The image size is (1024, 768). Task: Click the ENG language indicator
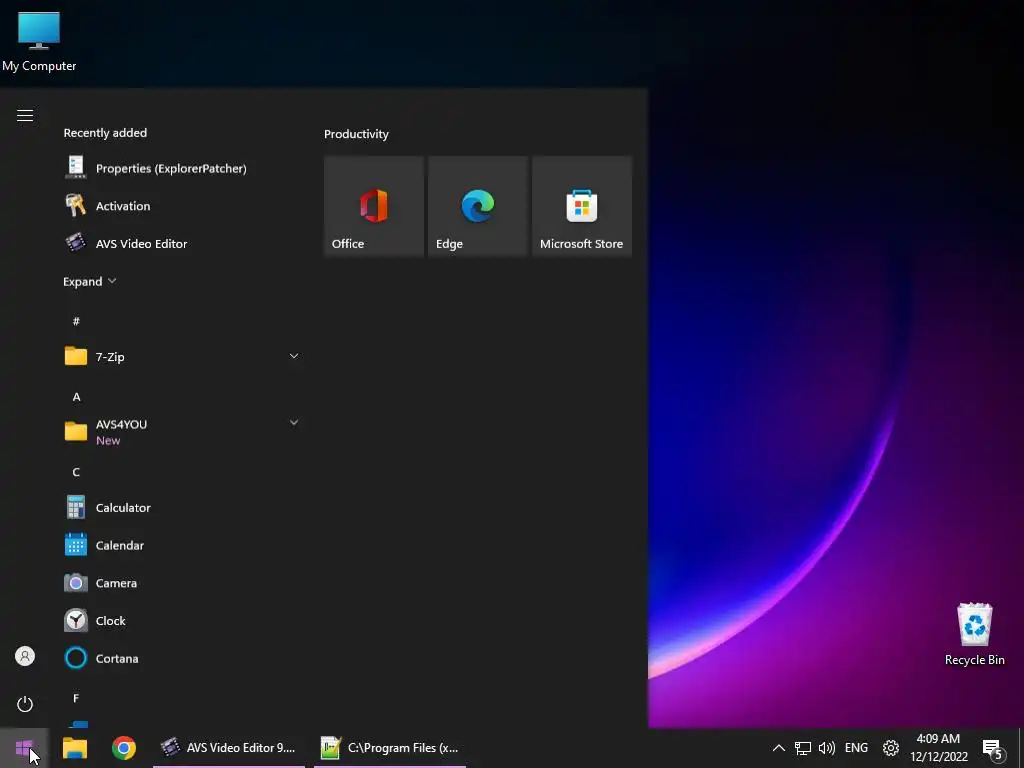point(856,748)
